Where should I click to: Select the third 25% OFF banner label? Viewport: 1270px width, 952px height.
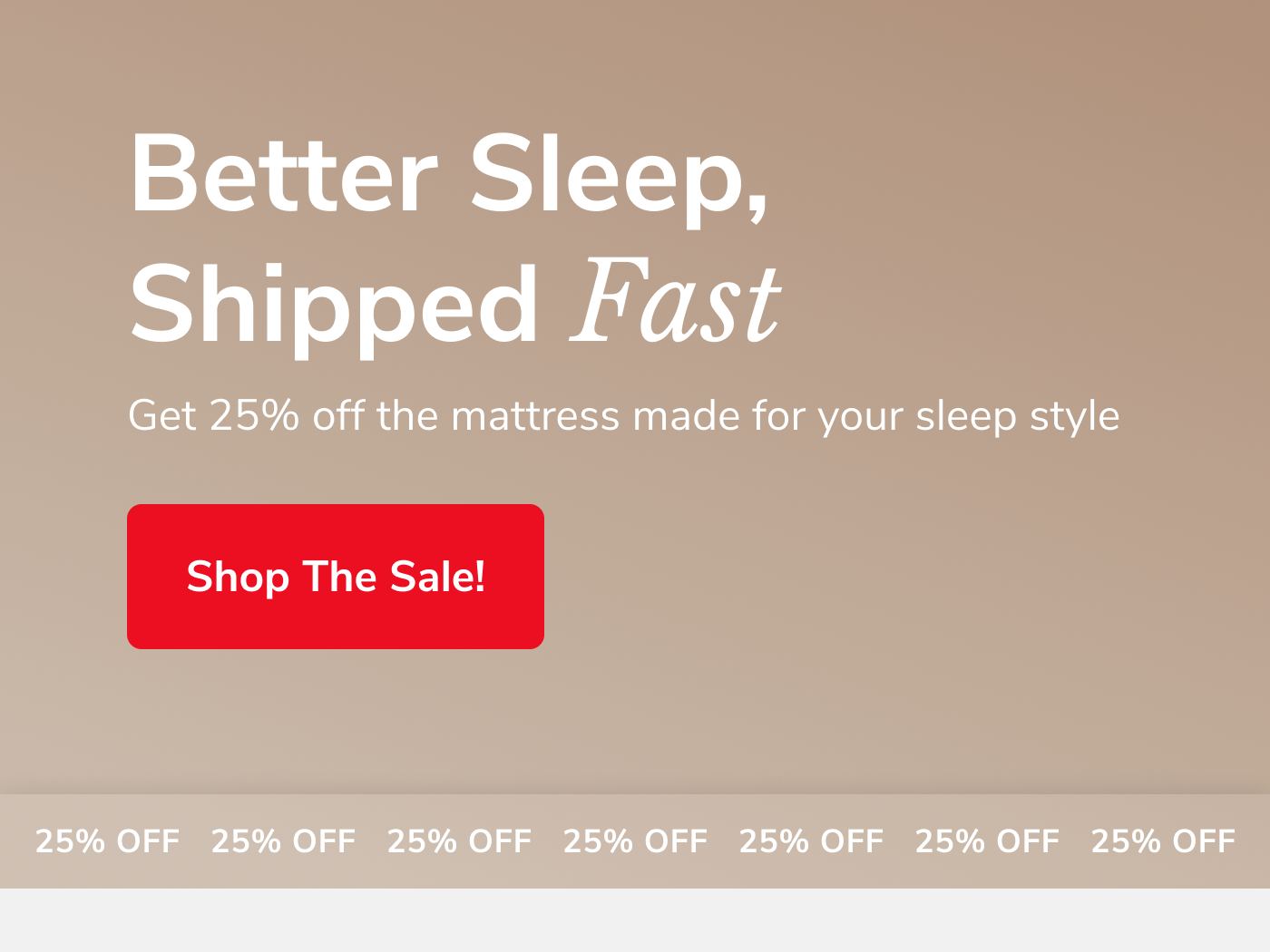pos(460,841)
